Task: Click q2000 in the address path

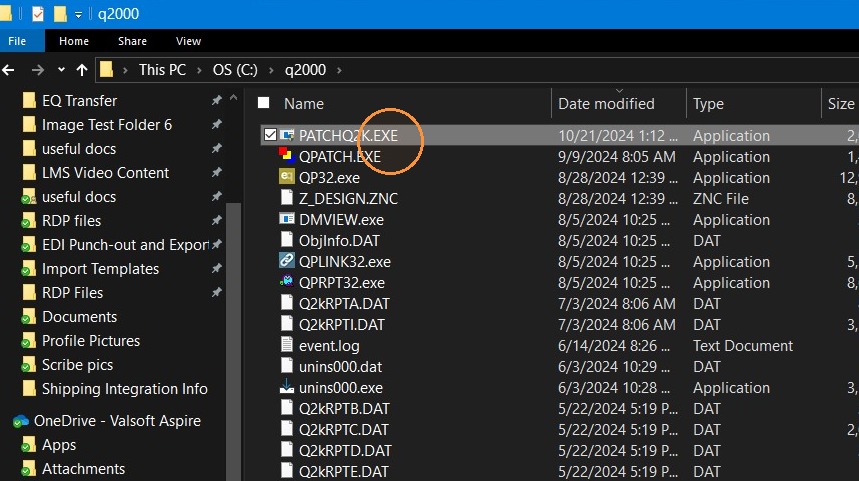Action: (305, 70)
